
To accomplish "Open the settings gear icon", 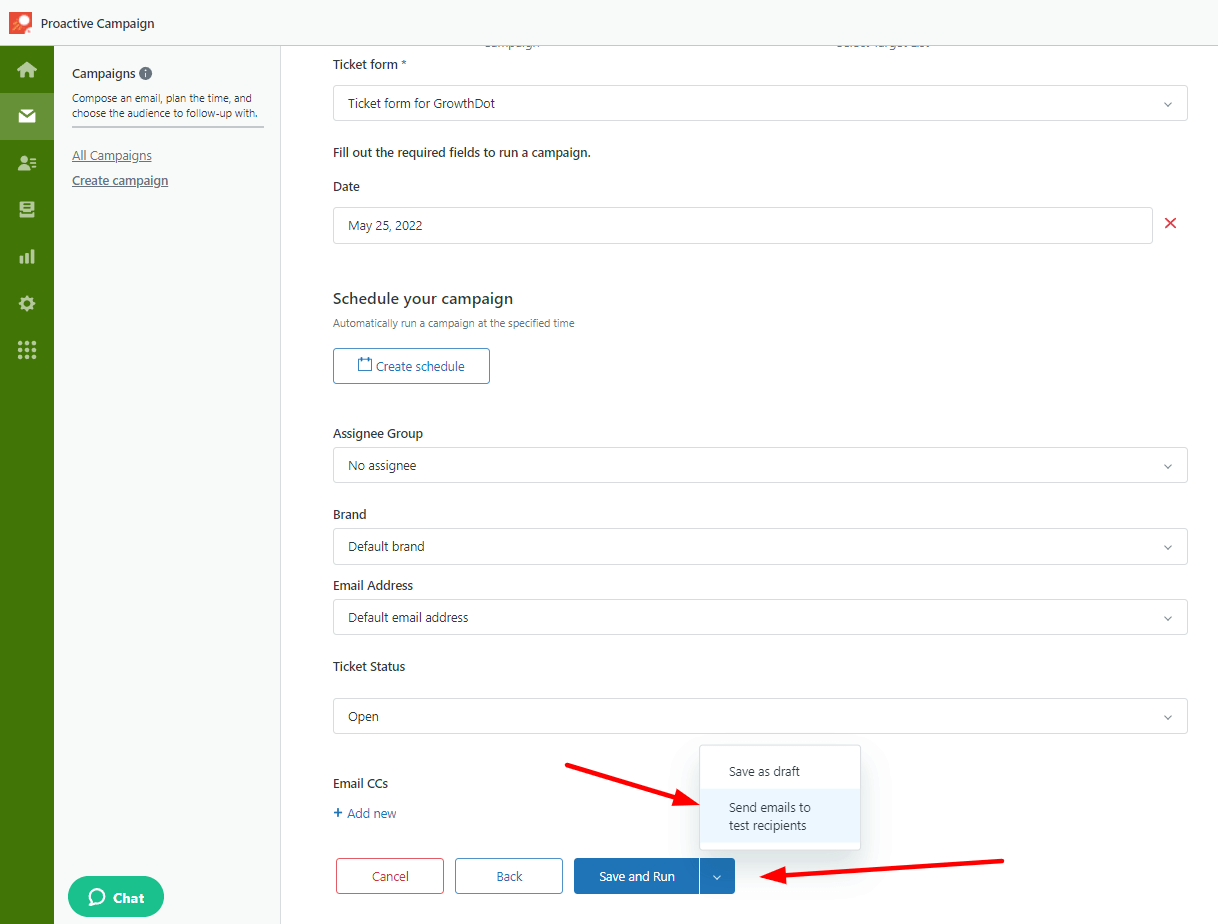I will tap(27, 303).
